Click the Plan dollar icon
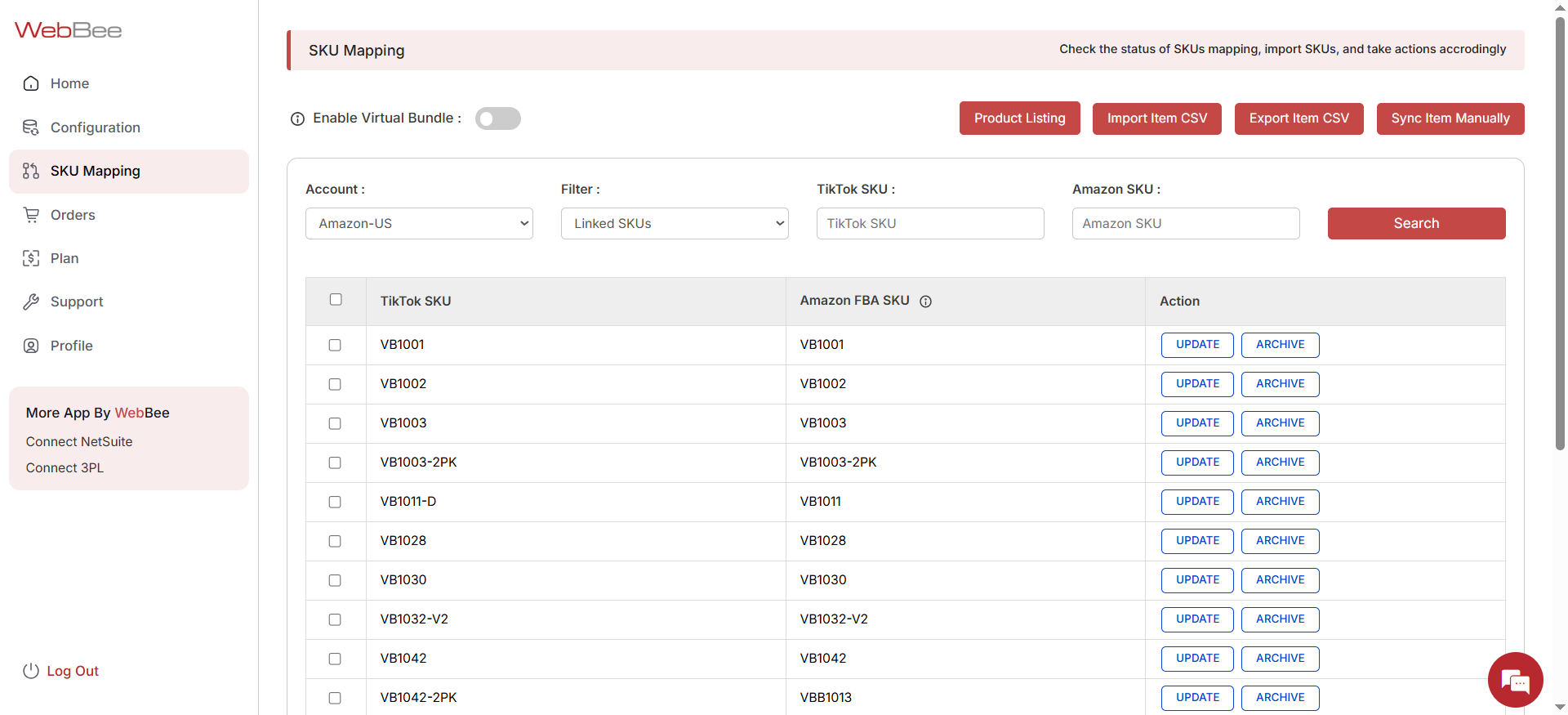The height and width of the screenshot is (715, 1568). click(x=31, y=258)
